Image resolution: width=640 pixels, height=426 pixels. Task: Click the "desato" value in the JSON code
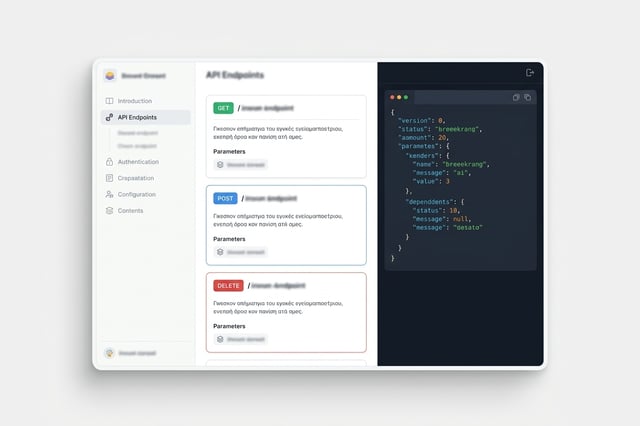(x=468, y=228)
